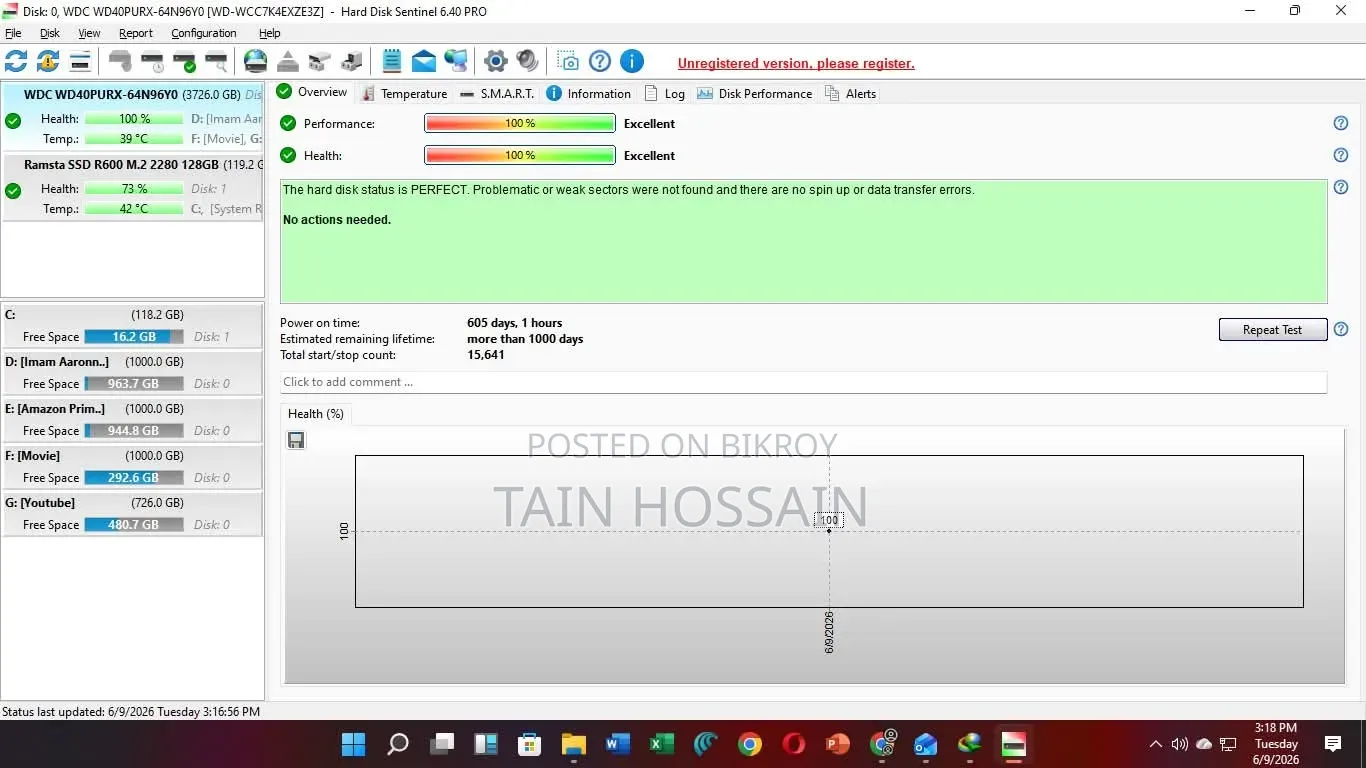
Task: Click the '605 days, 1 hours' power on value
Action: (x=515, y=323)
